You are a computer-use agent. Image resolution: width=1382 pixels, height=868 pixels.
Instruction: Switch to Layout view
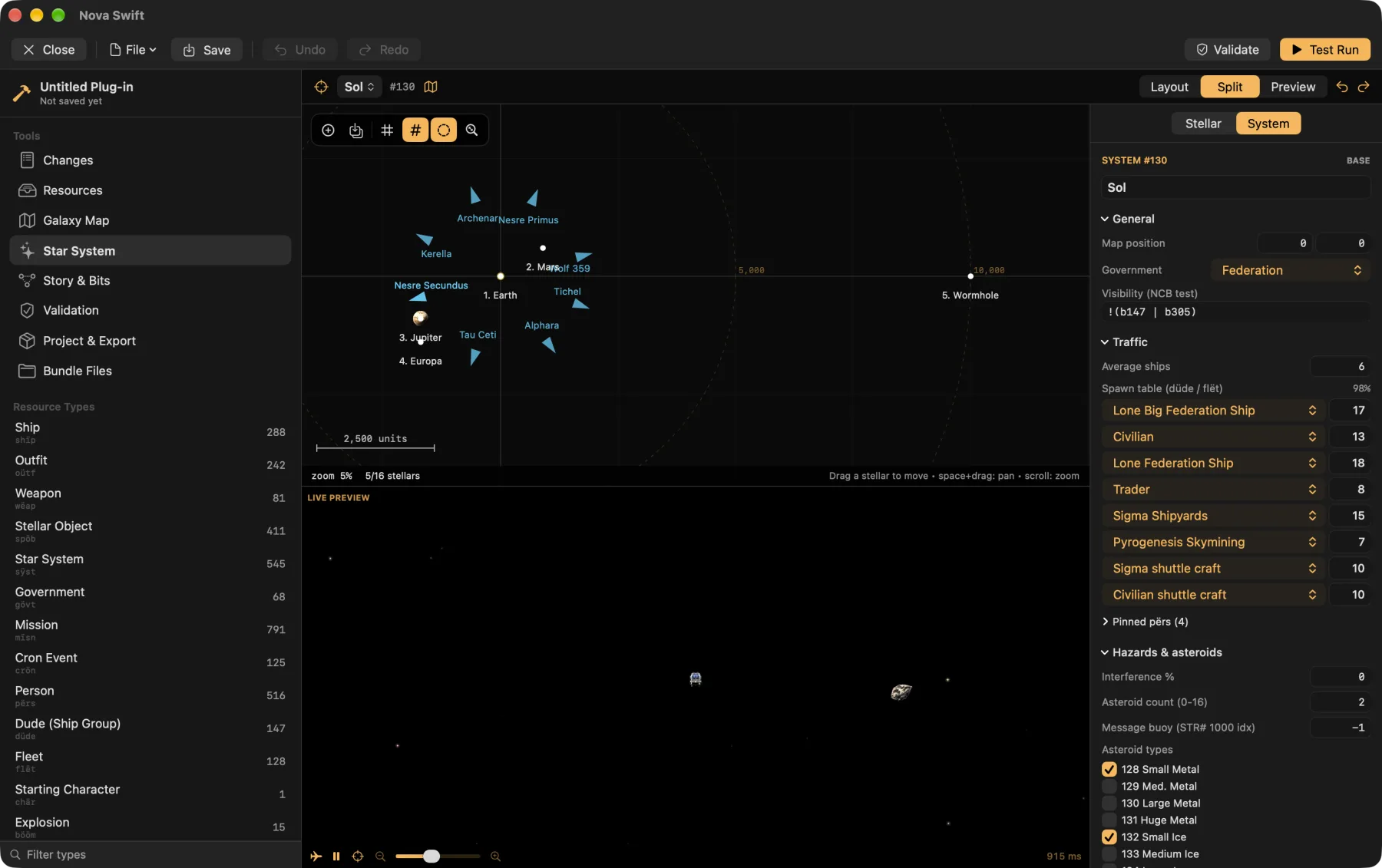(1169, 87)
